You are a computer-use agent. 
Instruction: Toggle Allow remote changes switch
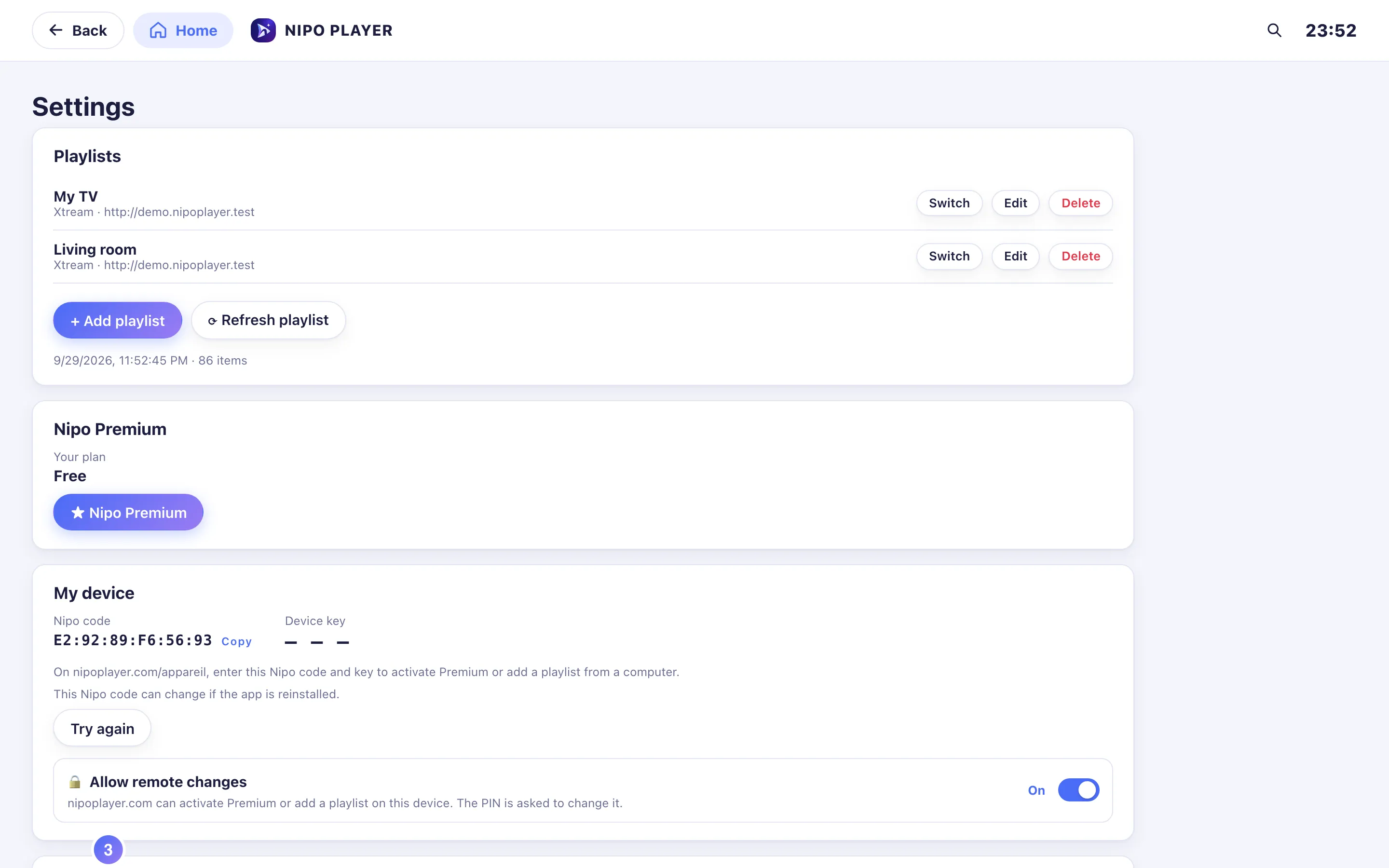click(1078, 790)
